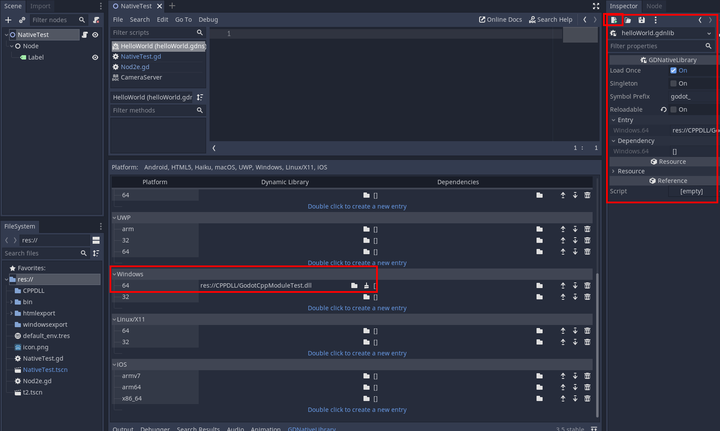
Task: Open the Debug menu
Action: (208, 20)
